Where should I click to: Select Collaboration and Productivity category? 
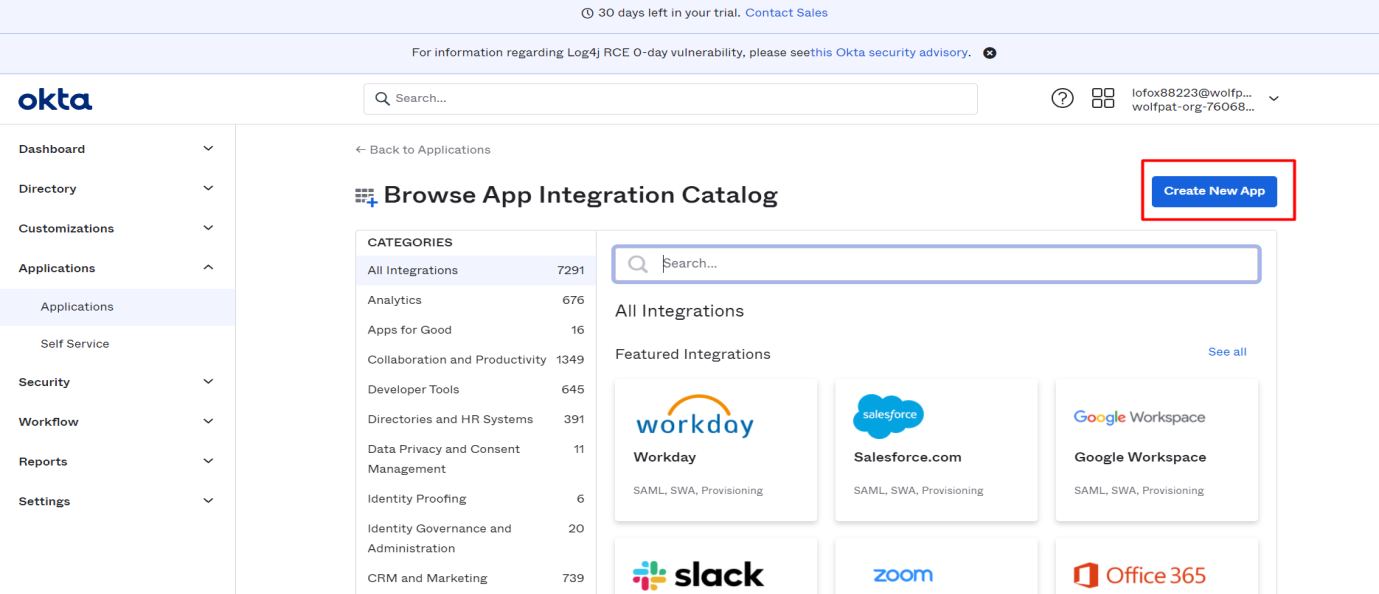[x=476, y=360]
